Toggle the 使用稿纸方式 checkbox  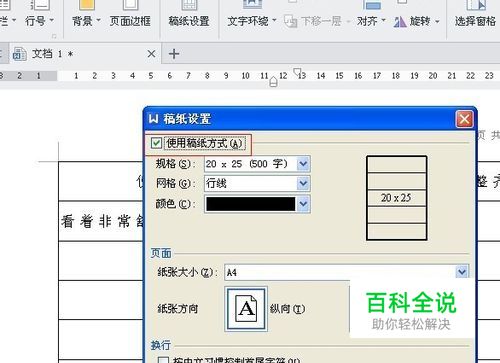pyautogui.click(x=156, y=143)
